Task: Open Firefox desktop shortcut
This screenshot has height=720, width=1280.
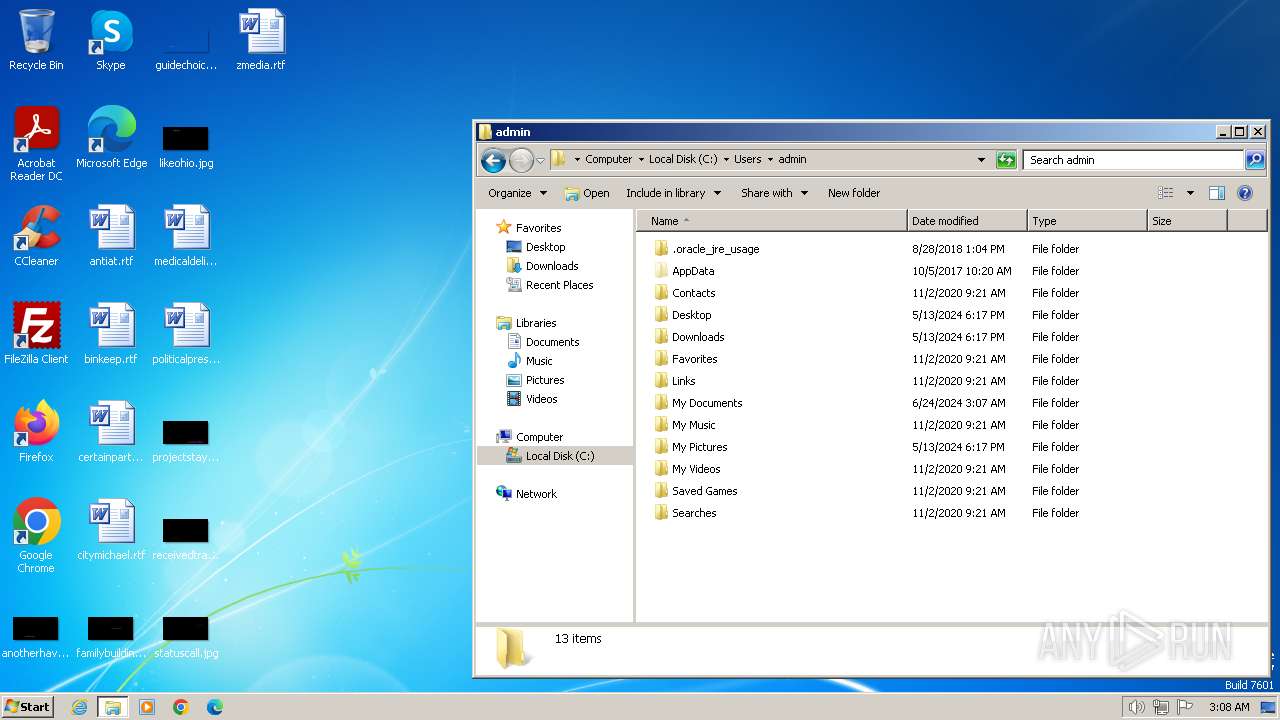Action: [36, 432]
